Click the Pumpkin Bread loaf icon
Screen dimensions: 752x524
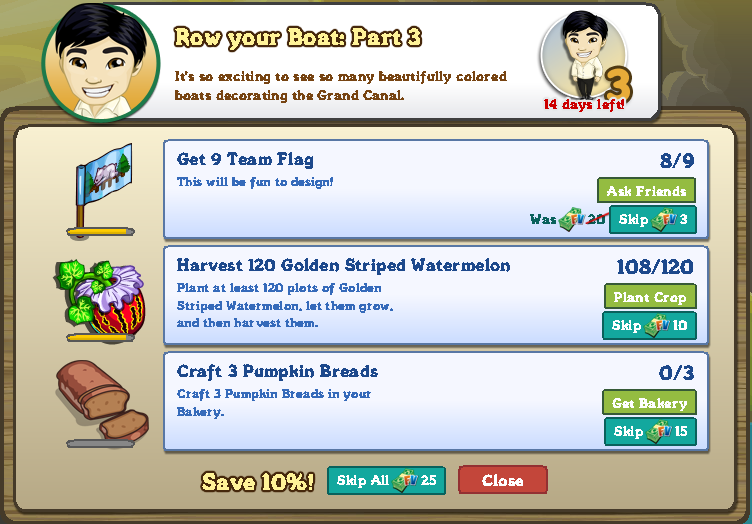[102, 399]
